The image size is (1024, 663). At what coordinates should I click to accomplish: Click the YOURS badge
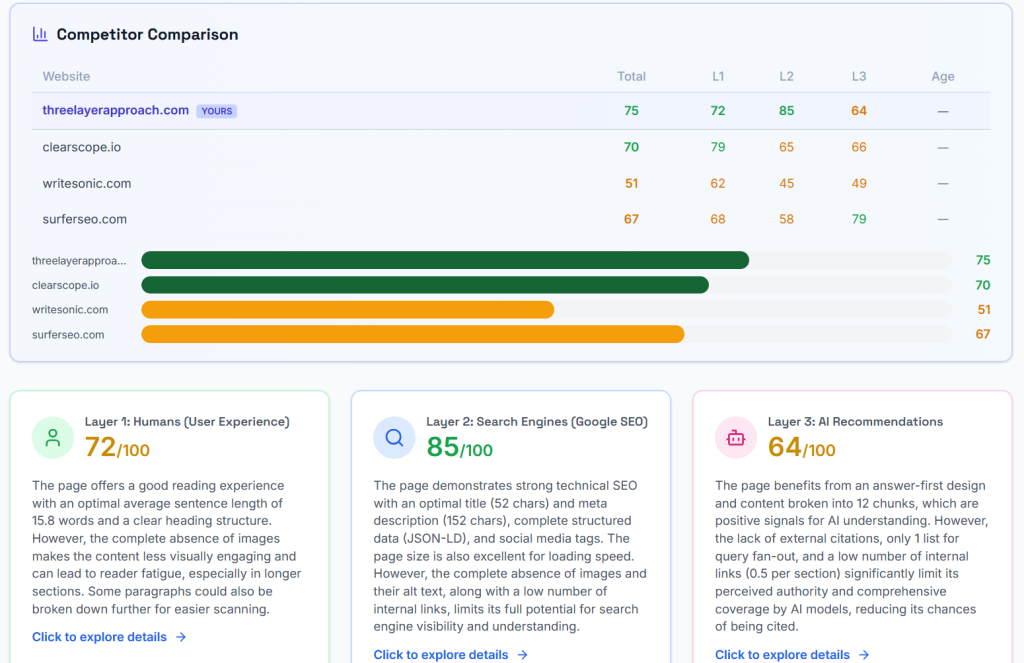pyautogui.click(x=217, y=111)
